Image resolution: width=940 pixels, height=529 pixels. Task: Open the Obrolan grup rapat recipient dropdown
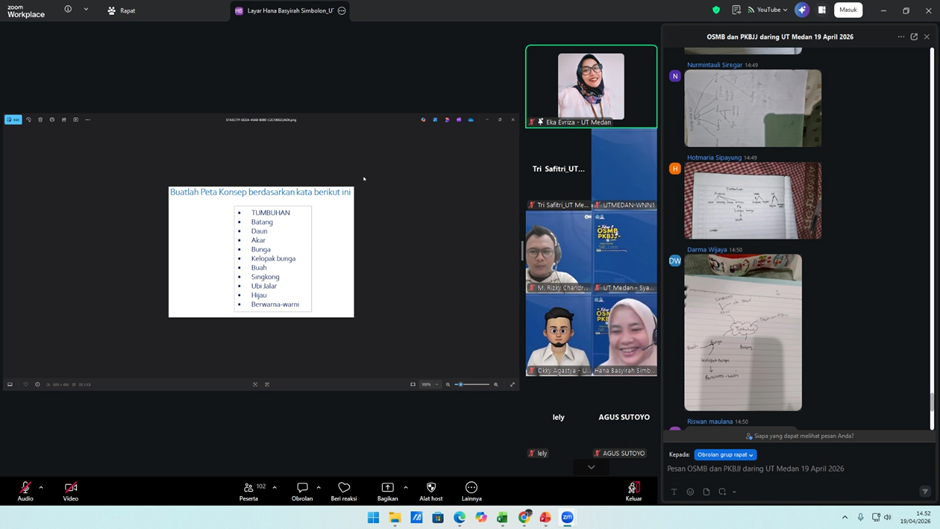pos(725,455)
